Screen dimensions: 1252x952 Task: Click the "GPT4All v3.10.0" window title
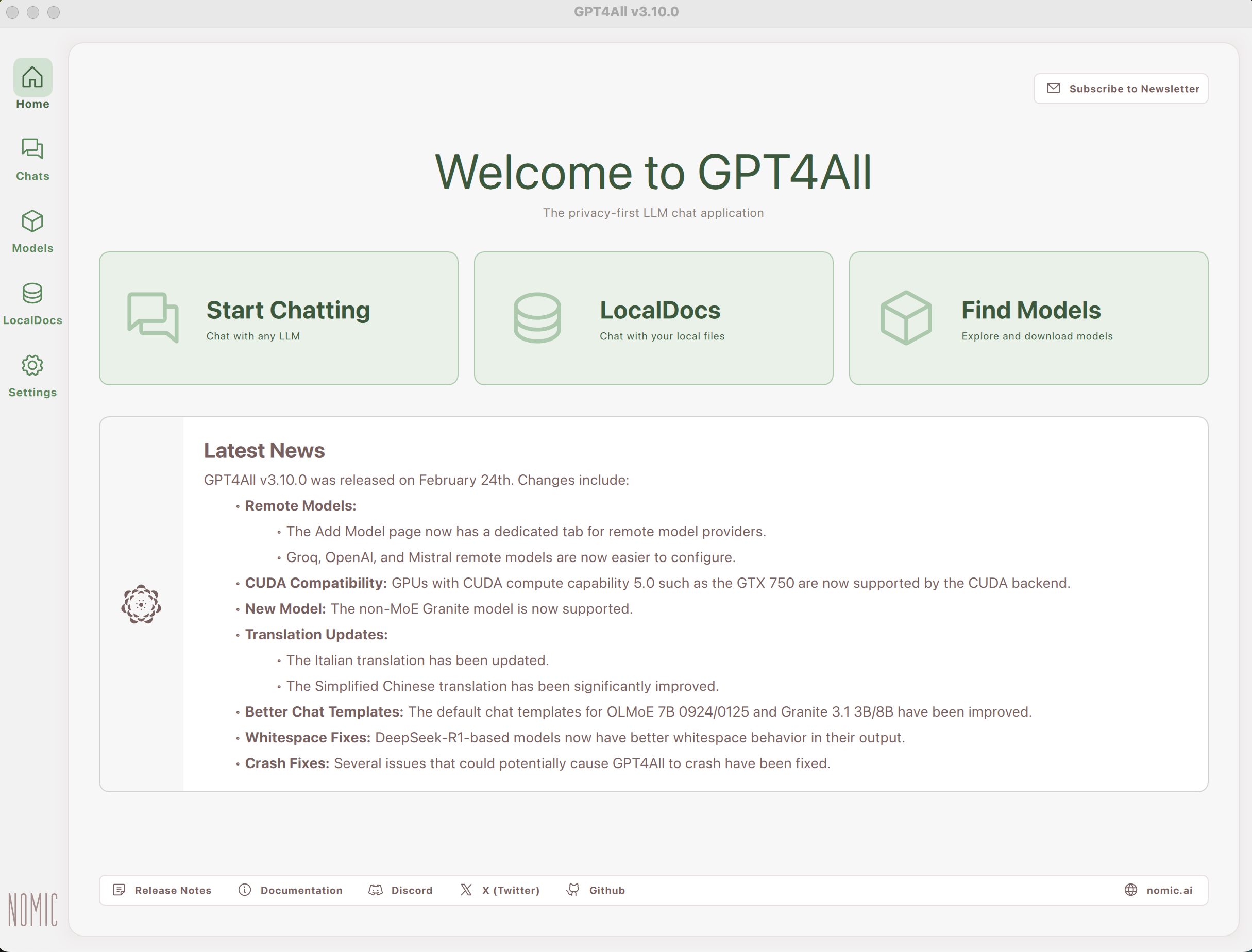pyautogui.click(x=627, y=12)
